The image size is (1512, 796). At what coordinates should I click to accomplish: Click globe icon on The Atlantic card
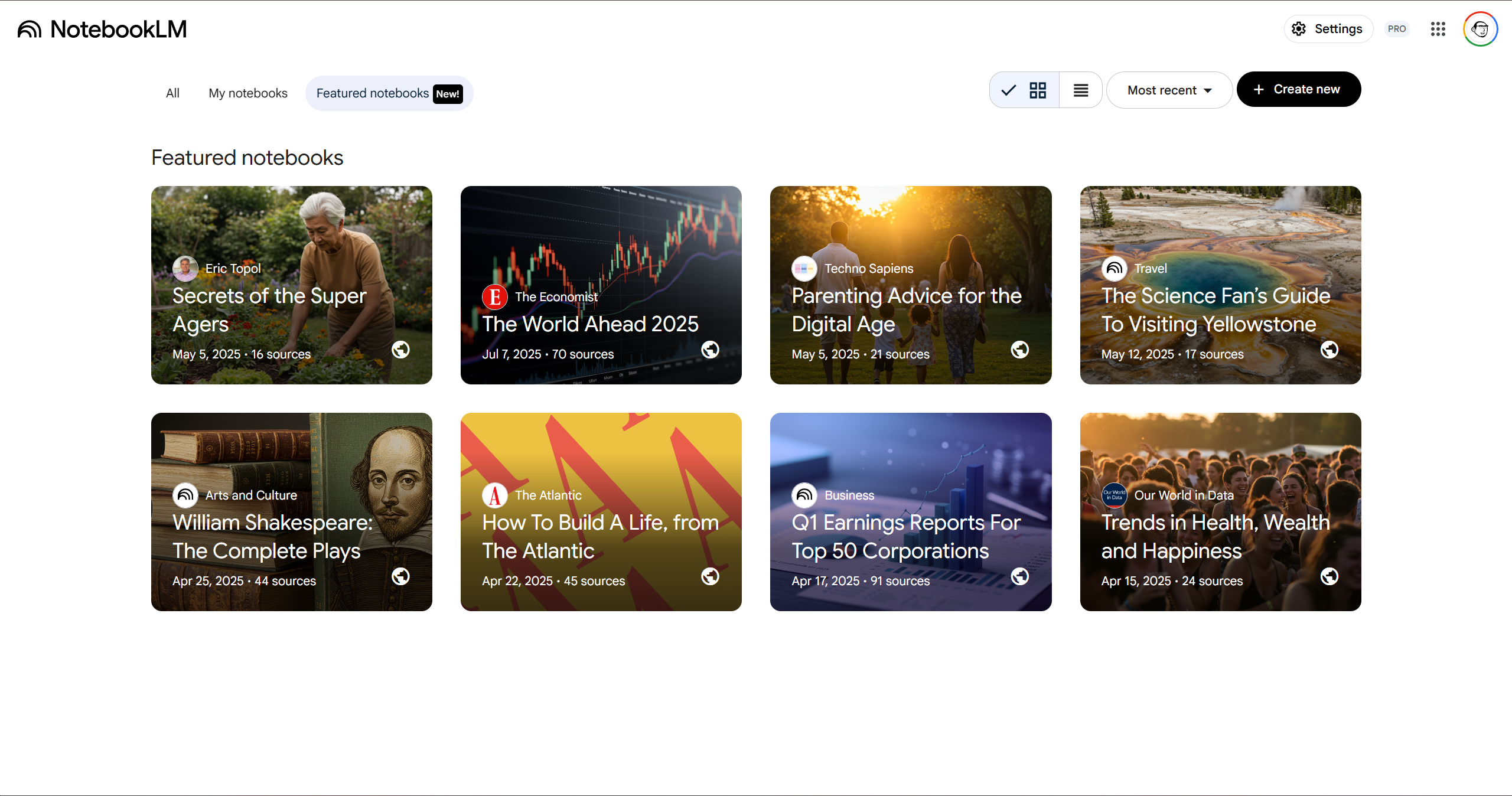[x=711, y=577]
